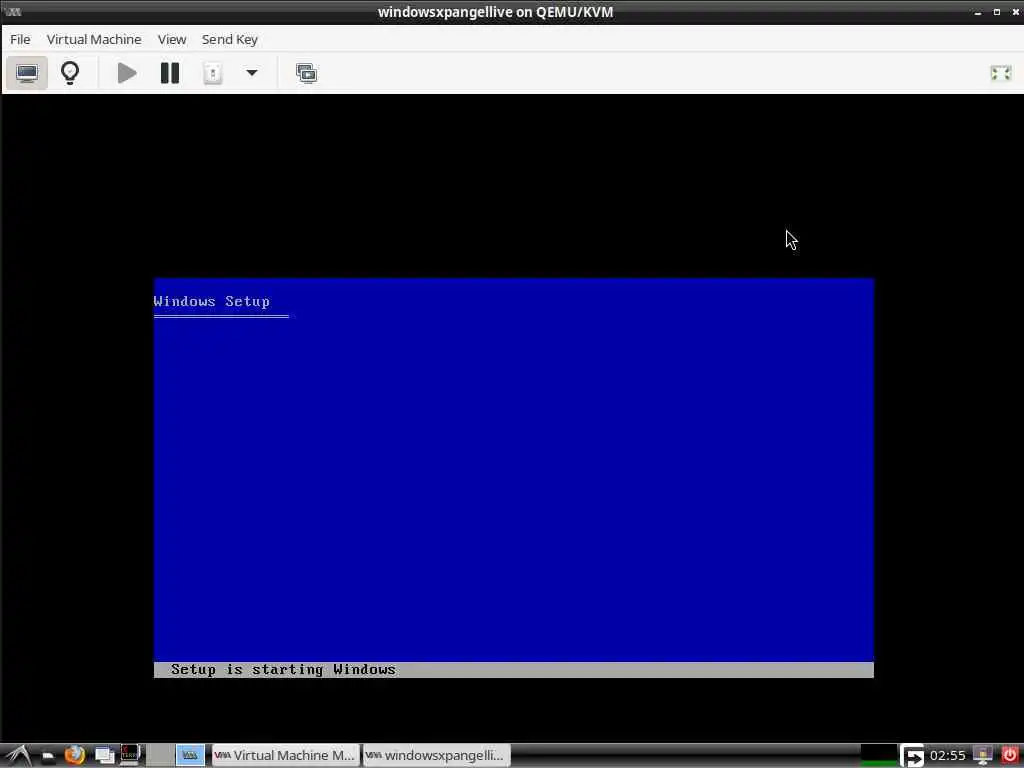The height and width of the screenshot is (768, 1024).
Task: Switch console to fullscreen mode
Action: click(1000, 73)
